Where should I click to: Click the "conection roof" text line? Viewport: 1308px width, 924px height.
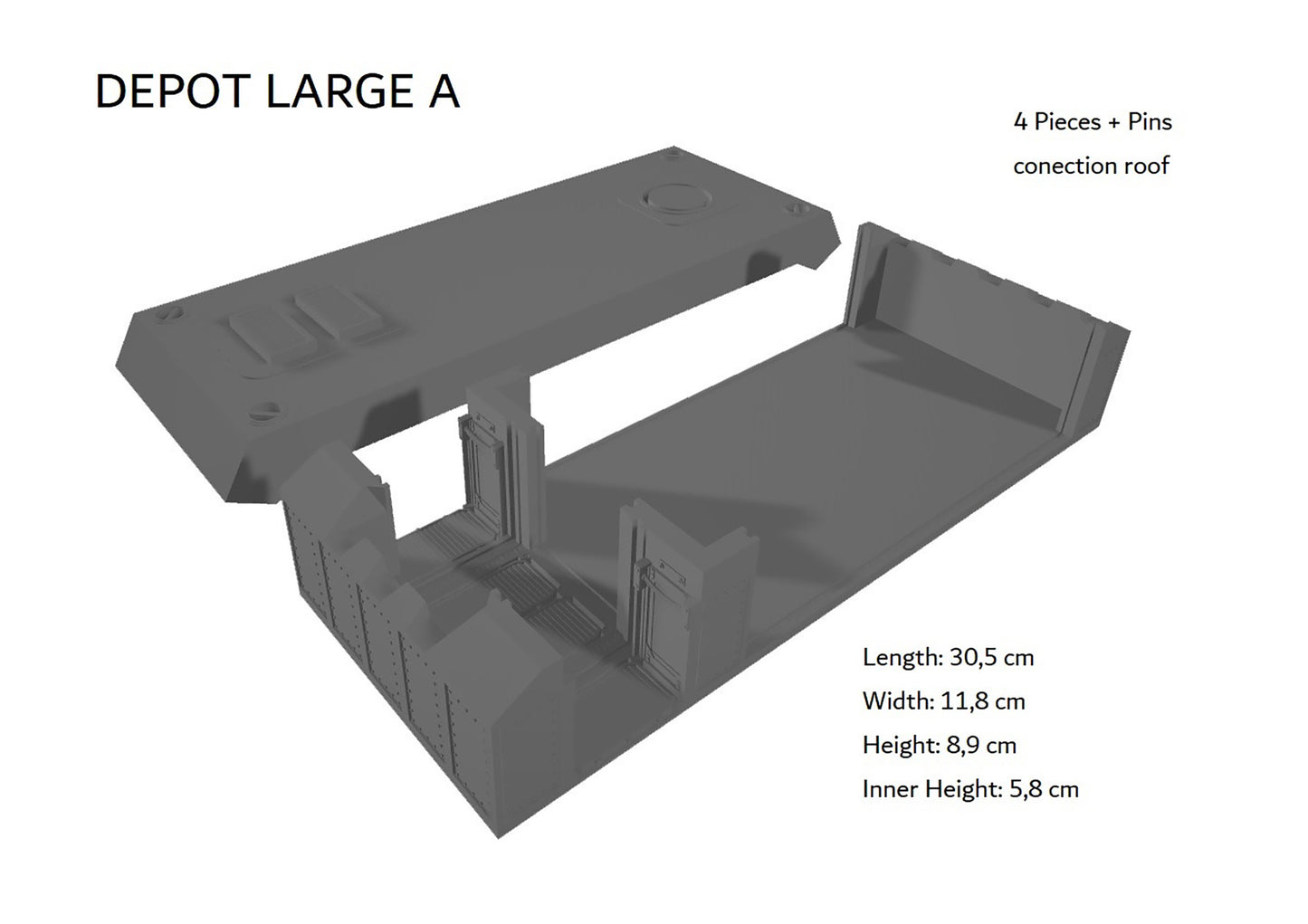pyautogui.click(x=1091, y=166)
